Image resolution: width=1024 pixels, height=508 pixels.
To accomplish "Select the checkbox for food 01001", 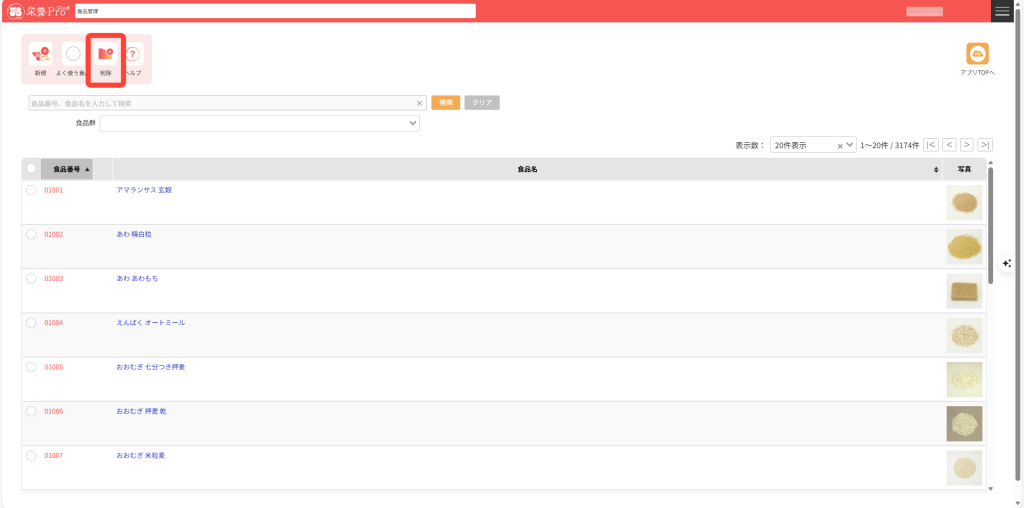I will click(x=31, y=190).
